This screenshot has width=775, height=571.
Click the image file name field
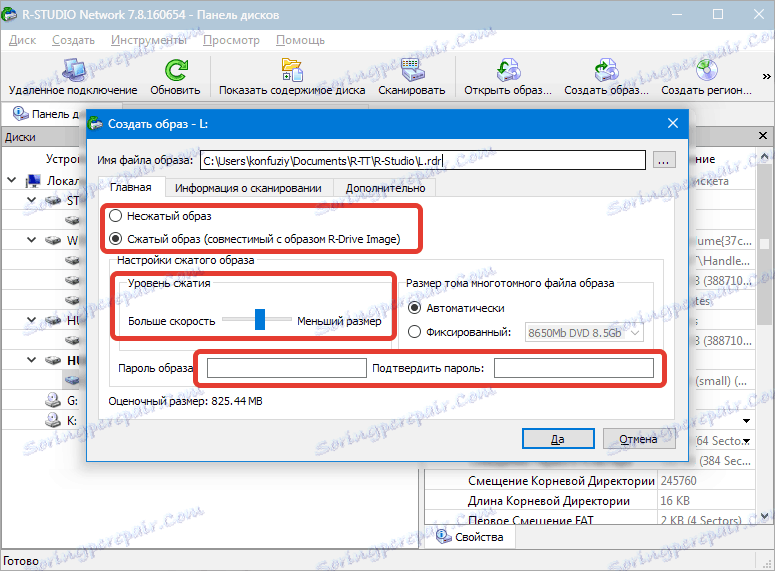[423, 160]
